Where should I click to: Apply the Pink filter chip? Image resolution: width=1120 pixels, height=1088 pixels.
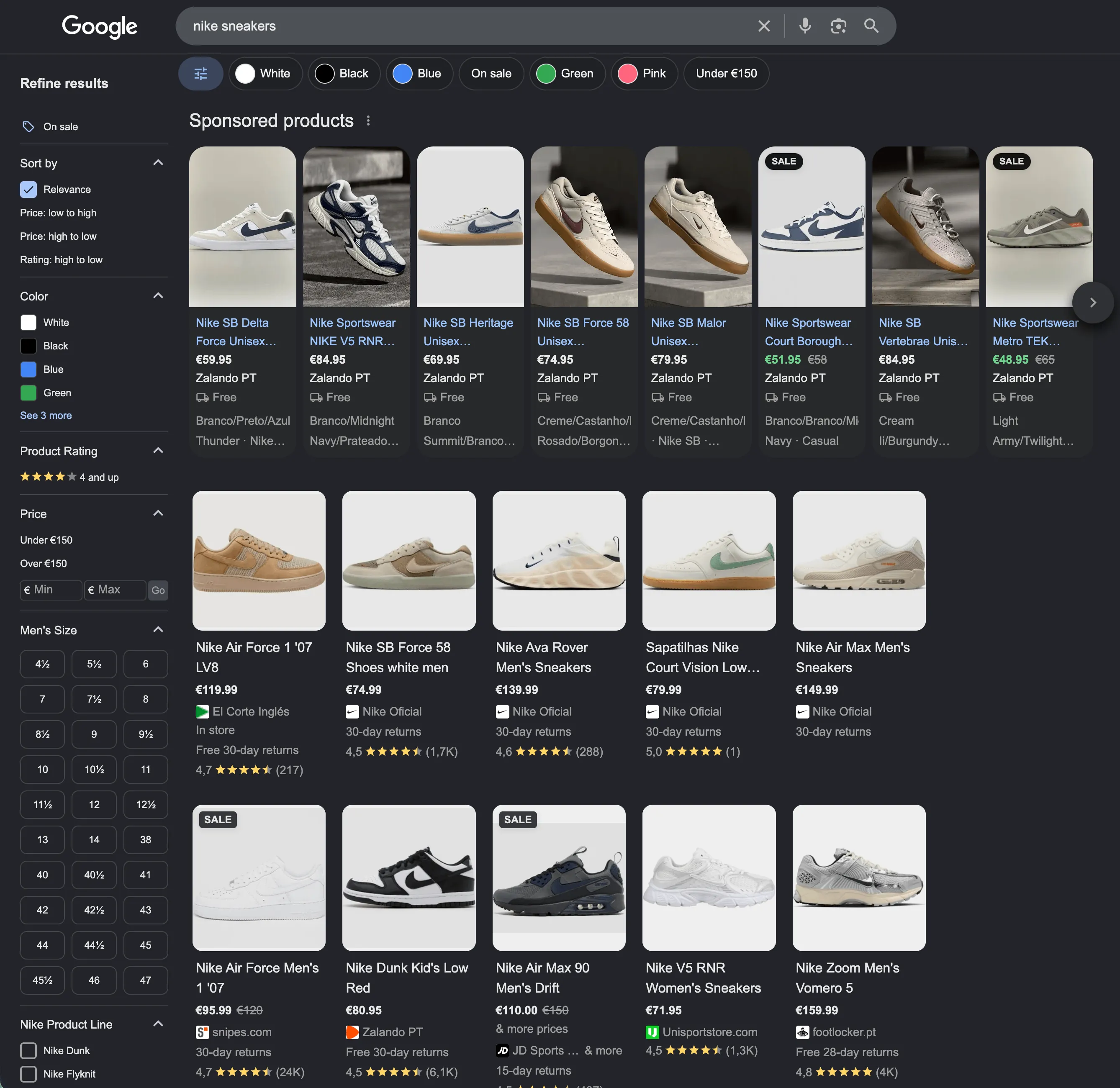[x=645, y=74]
